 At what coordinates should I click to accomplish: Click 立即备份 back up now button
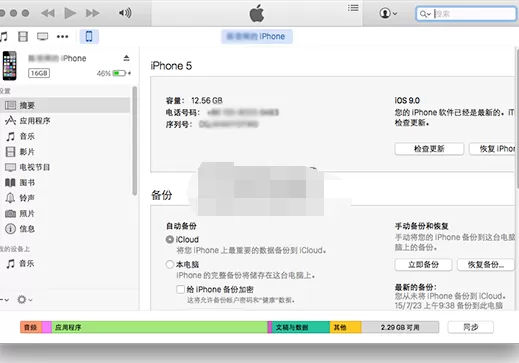coord(423,265)
